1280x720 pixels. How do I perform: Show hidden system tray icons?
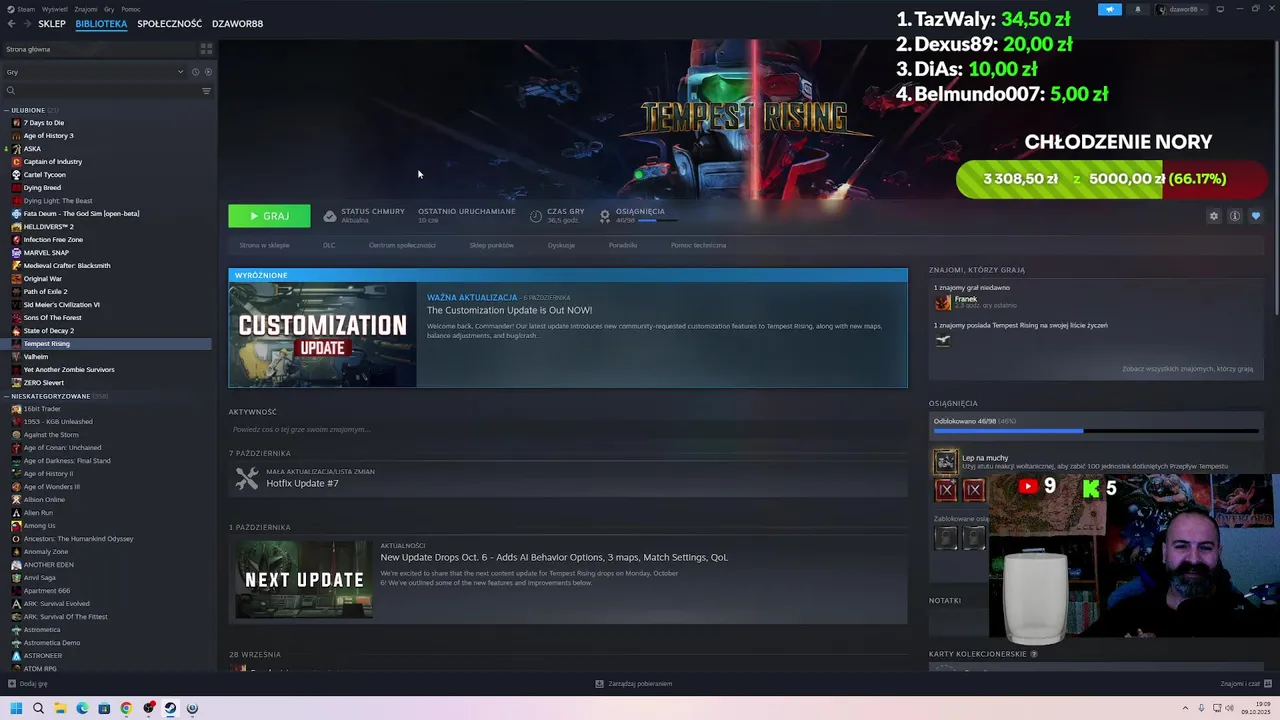point(1186,708)
